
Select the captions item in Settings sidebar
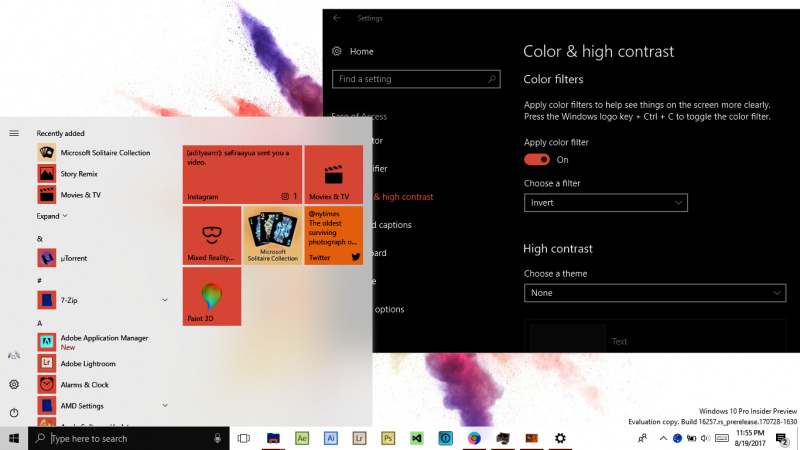pyautogui.click(x=392, y=224)
